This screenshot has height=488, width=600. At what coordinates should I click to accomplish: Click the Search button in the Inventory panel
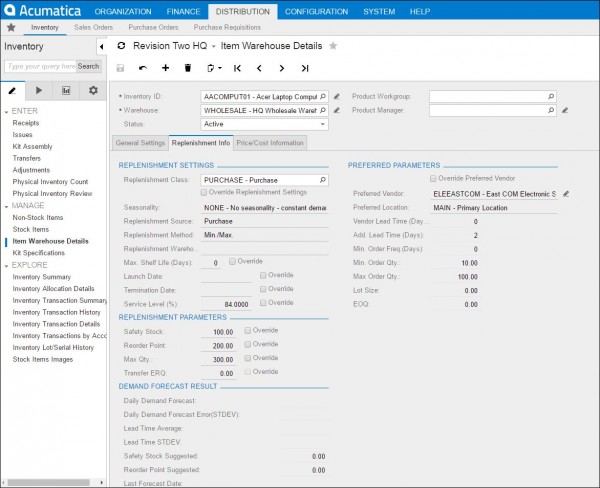(x=88, y=66)
